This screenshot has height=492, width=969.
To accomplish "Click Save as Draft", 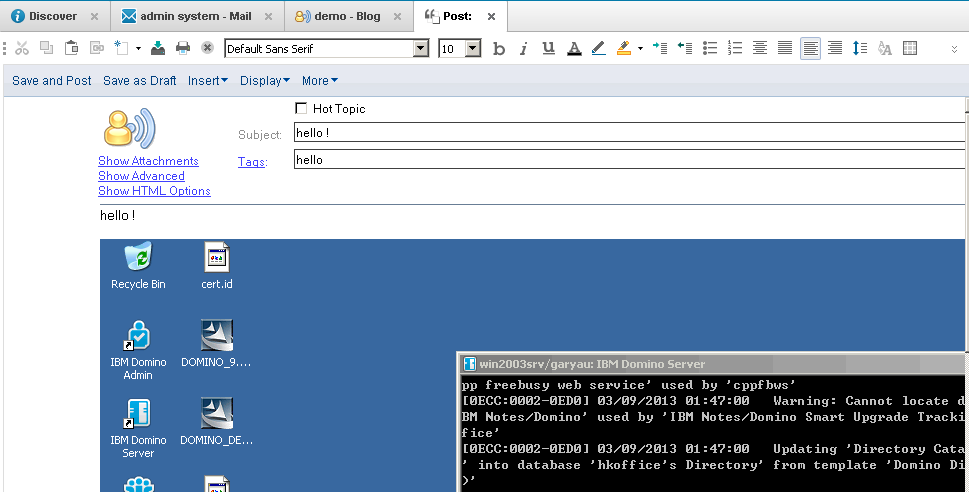I will click(140, 80).
